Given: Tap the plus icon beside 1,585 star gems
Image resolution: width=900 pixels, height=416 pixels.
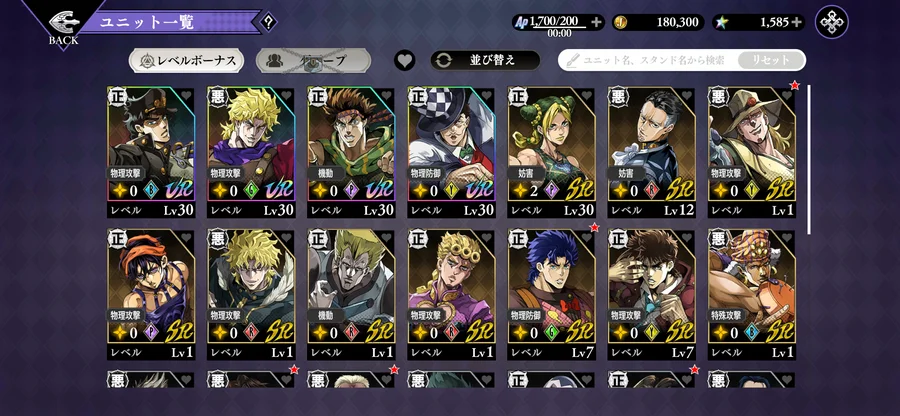Looking at the screenshot, I should [x=797, y=22].
